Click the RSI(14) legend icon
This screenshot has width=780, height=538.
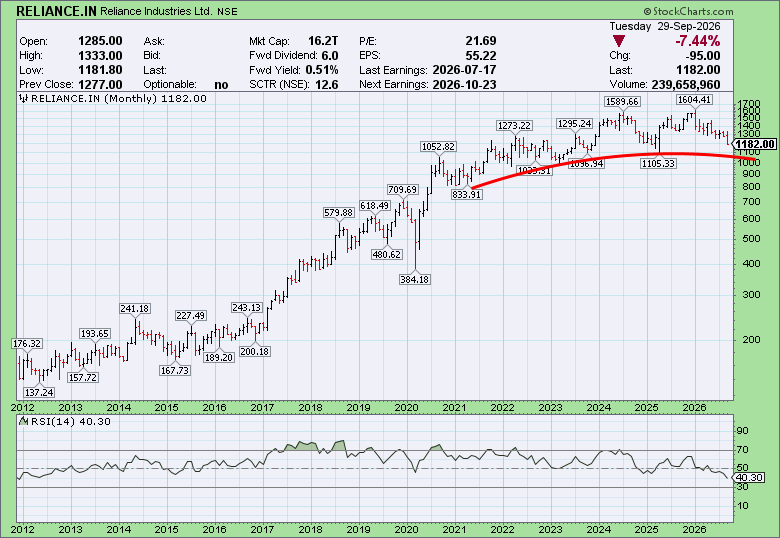[23, 421]
